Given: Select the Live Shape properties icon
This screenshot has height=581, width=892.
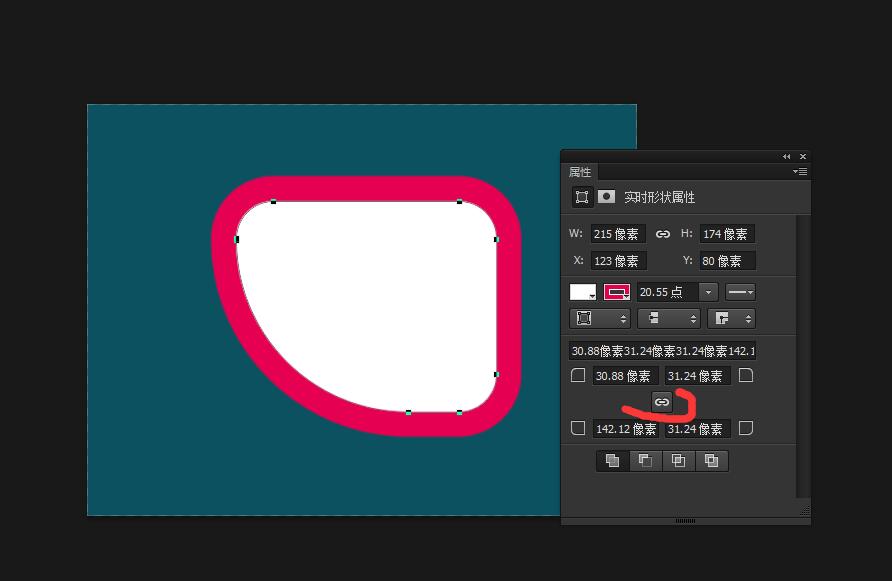Looking at the screenshot, I should point(581,197).
